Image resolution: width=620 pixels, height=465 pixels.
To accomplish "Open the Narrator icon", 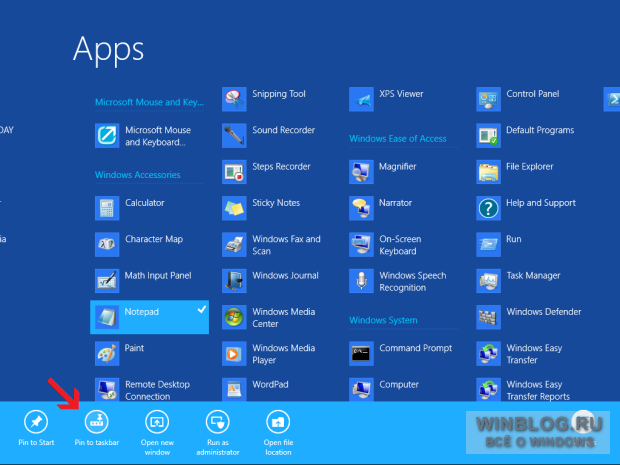I will point(361,208).
